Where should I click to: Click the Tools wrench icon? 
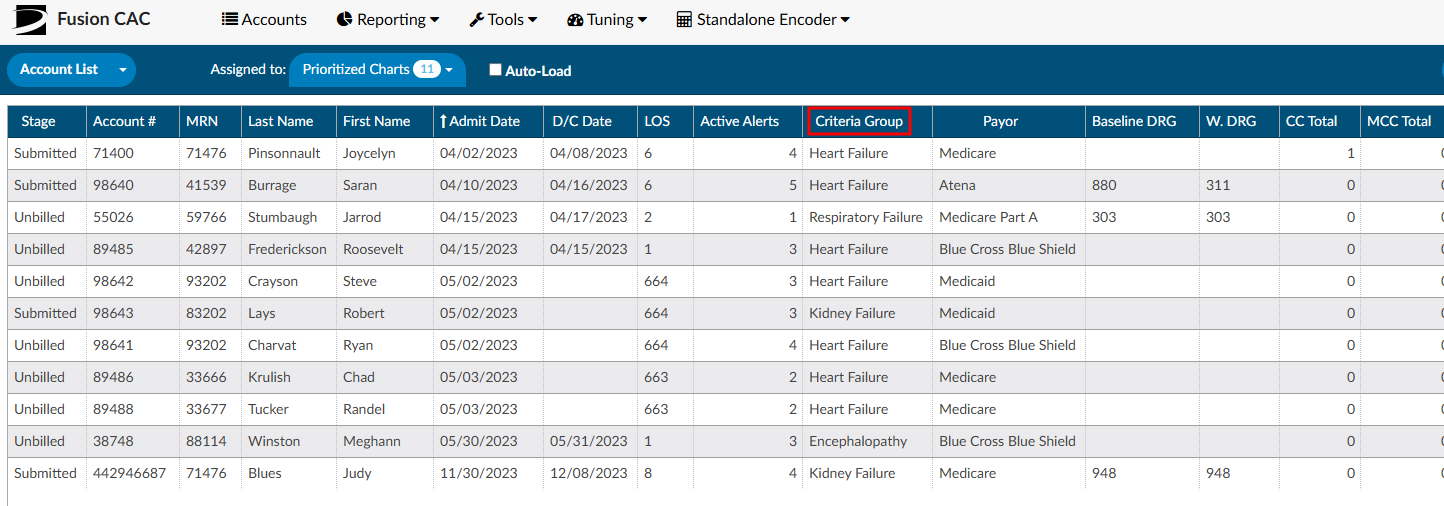(476, 19)
